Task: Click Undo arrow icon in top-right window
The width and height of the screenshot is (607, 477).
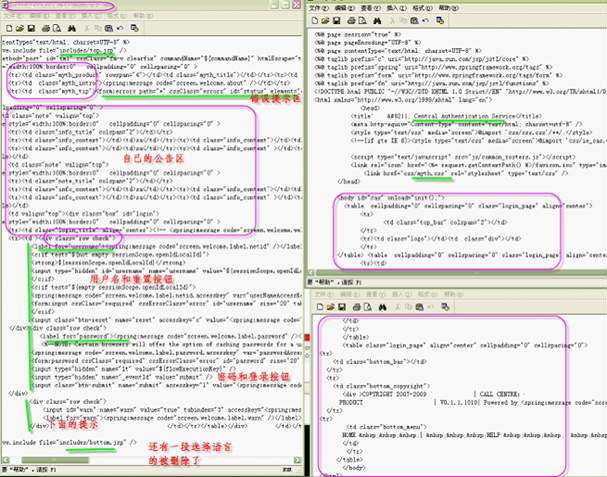Action: (425, 21)
